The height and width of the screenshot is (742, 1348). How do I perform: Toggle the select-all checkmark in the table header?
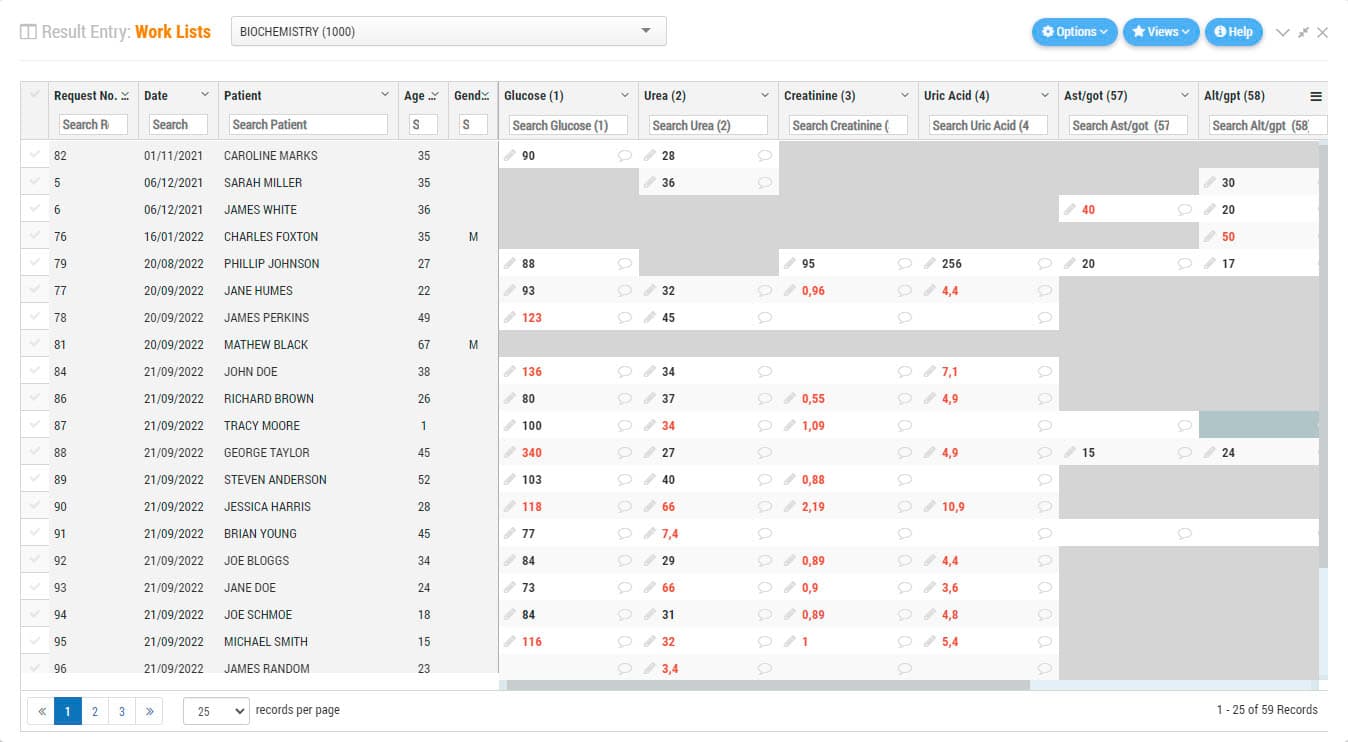[x=36, y=95]
